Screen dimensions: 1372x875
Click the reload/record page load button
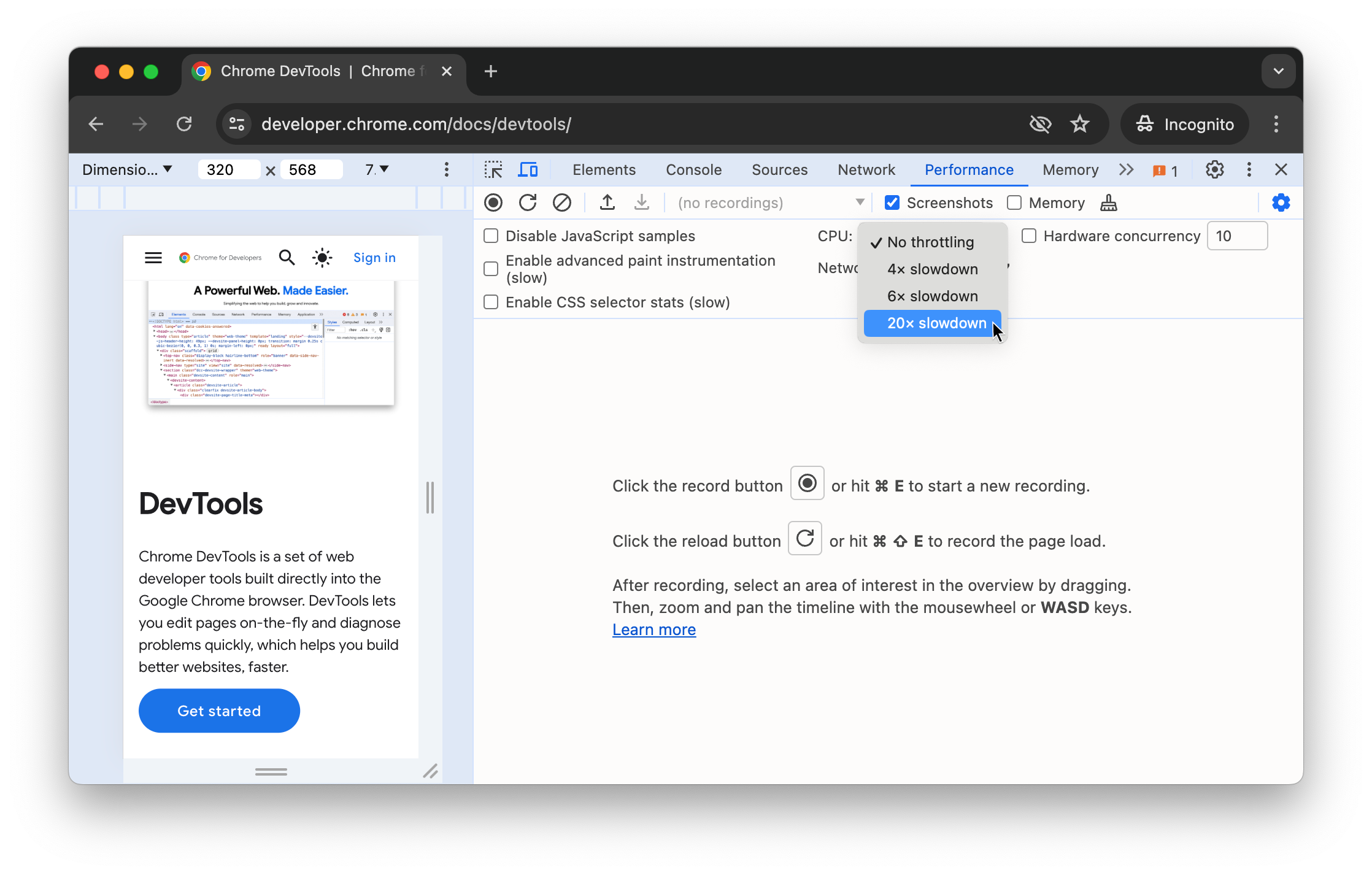click(527, 202)
